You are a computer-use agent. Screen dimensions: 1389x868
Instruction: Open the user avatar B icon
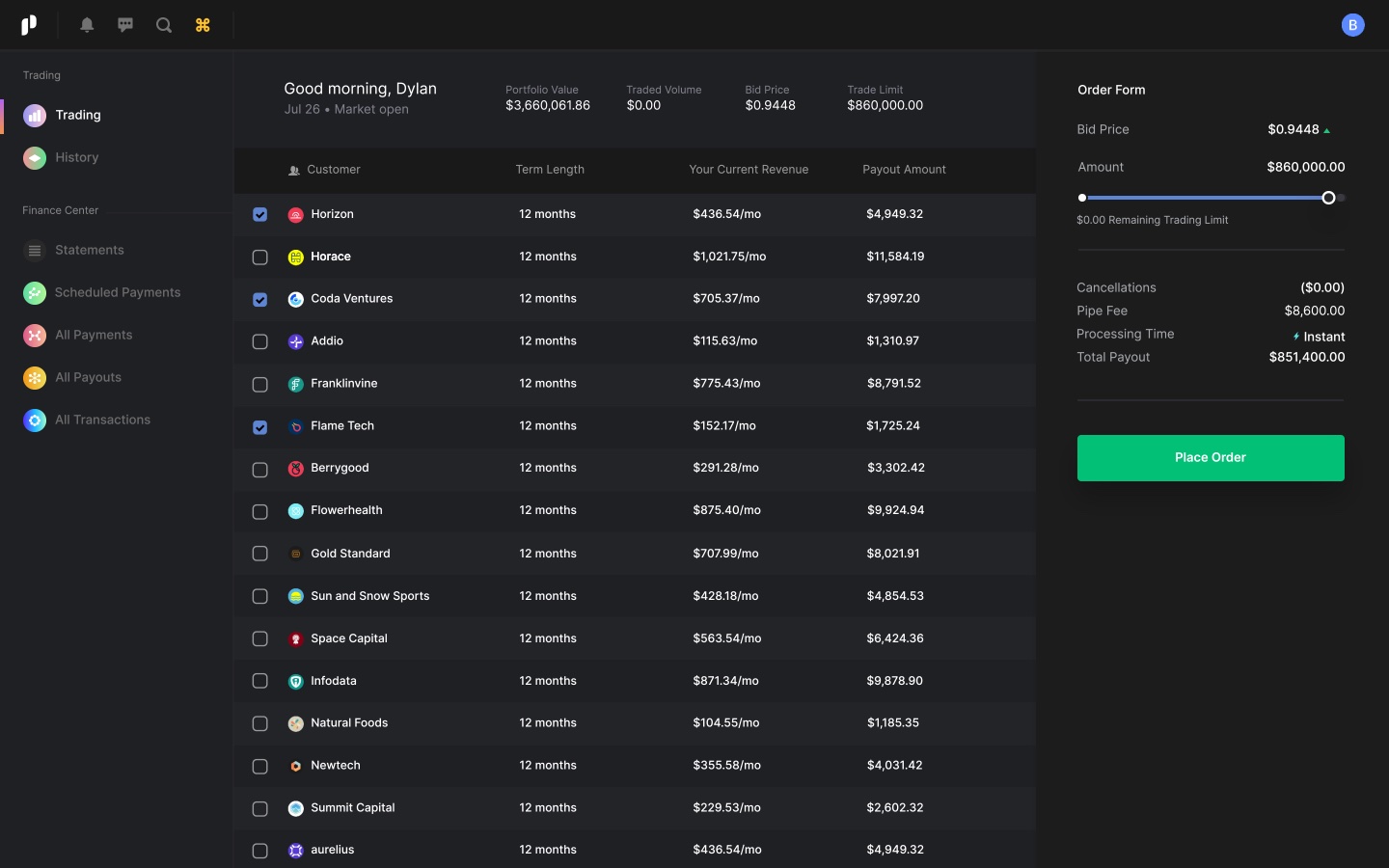pyautogui.click(x=1352, y=25)
